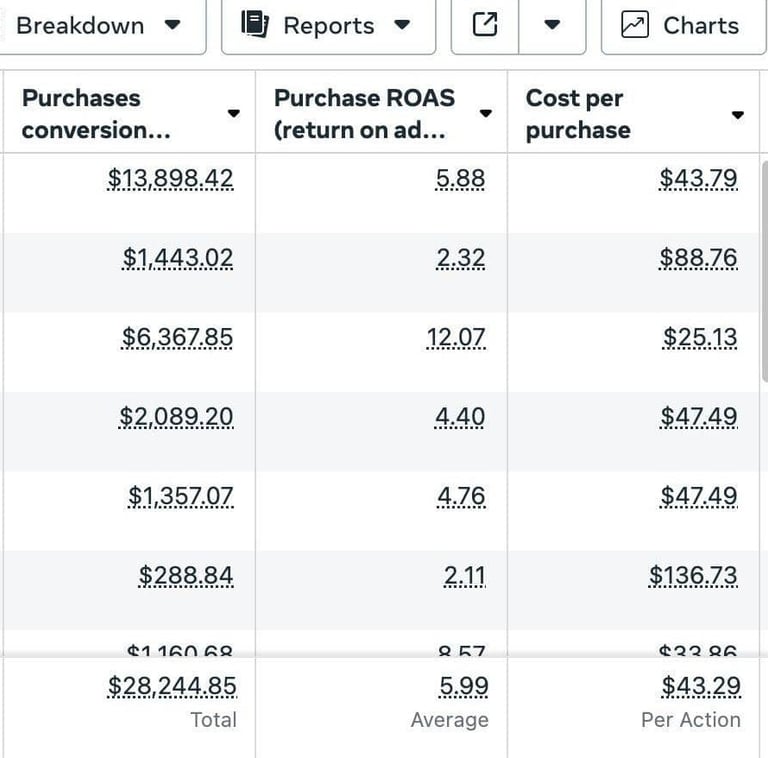This screenshot has width=768, height=758.
Task: Open Purchase ROAS column options arrow
Action: tap(486, 114)
